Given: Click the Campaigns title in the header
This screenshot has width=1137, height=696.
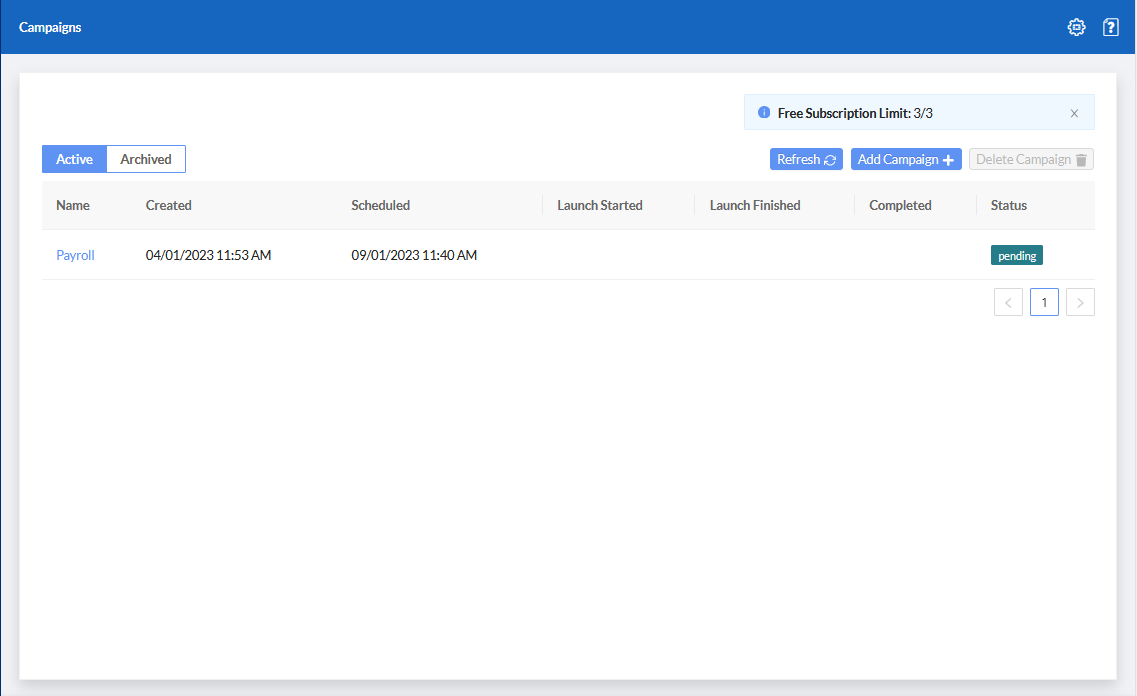Looking at the screenshot, I should click(x=50, y=27).
